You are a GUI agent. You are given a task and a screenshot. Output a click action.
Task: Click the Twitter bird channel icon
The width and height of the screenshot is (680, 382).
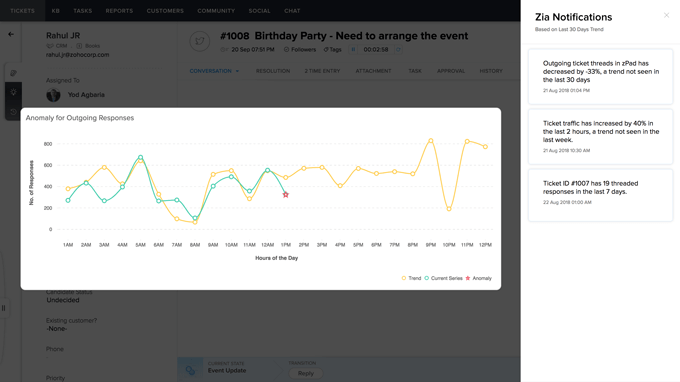tap(199, 41)
